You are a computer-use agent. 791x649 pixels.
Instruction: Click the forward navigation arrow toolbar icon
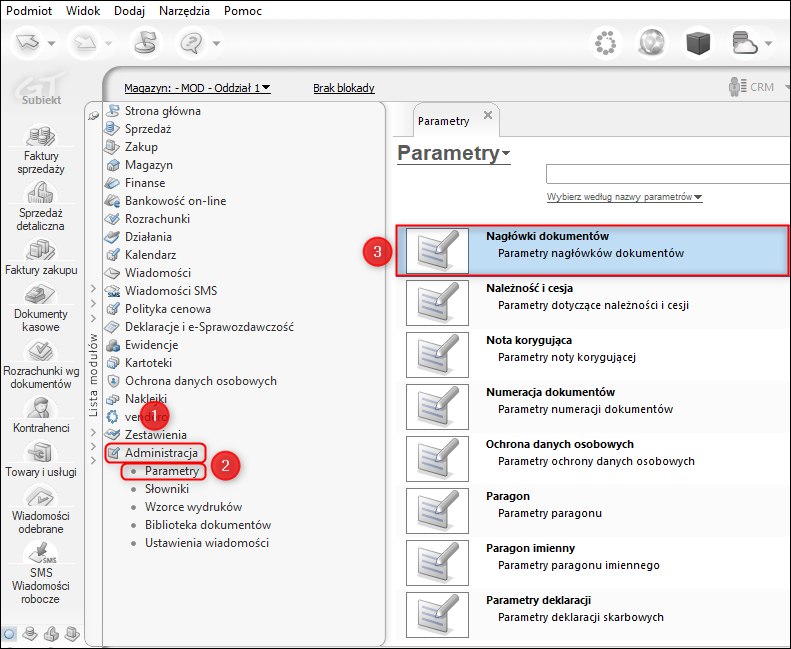coord(85,43)
